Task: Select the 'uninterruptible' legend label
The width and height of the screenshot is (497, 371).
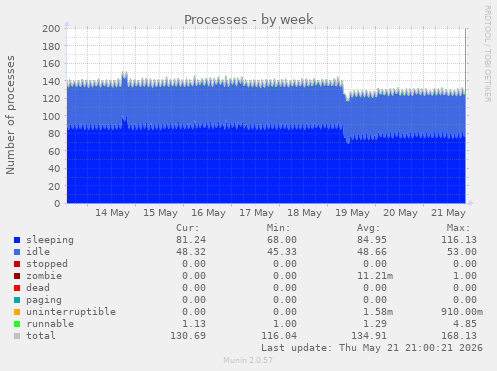Action: [x=71, y=312]
